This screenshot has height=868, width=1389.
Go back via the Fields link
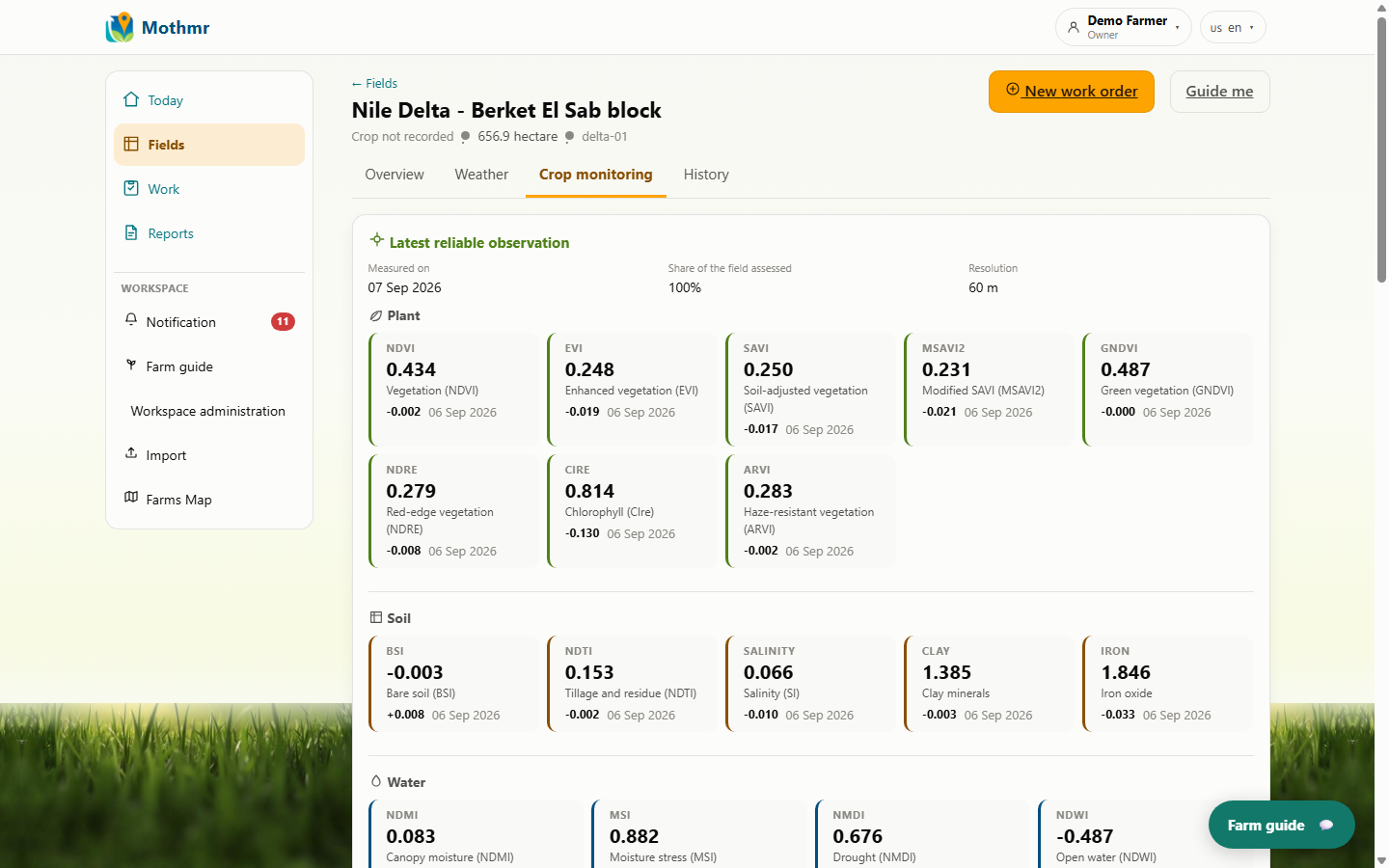coord(374,84)
